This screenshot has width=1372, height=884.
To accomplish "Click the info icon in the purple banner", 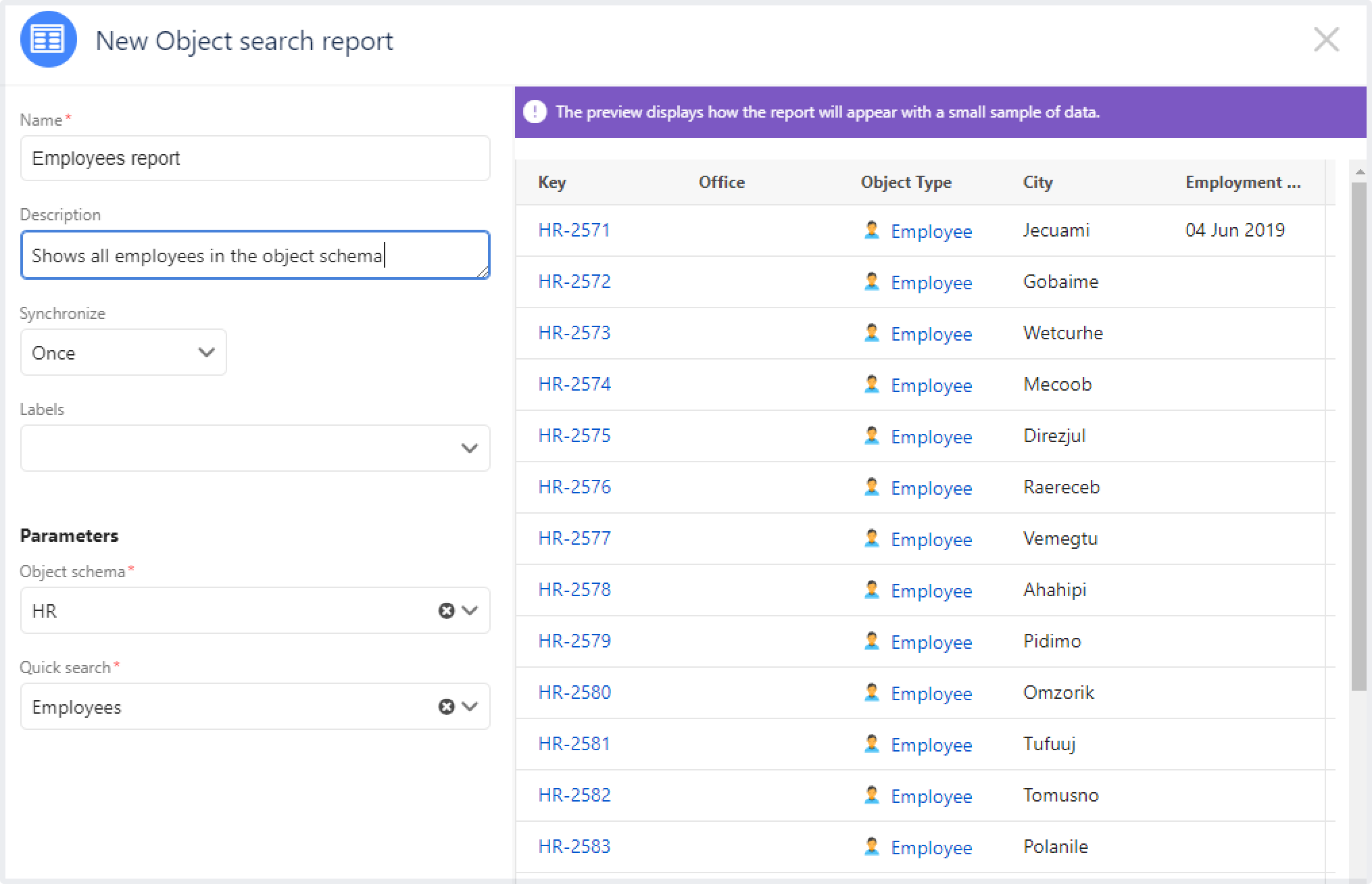I will pos(535,112).
